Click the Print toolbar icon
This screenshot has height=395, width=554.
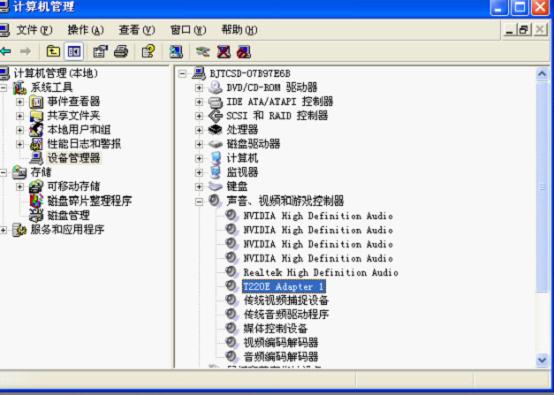coord(121,52)
